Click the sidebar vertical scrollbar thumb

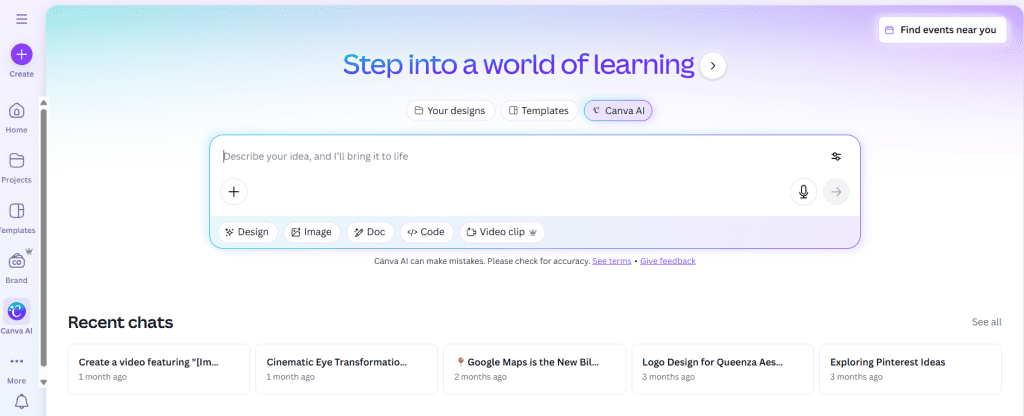(x=44, y=237)
